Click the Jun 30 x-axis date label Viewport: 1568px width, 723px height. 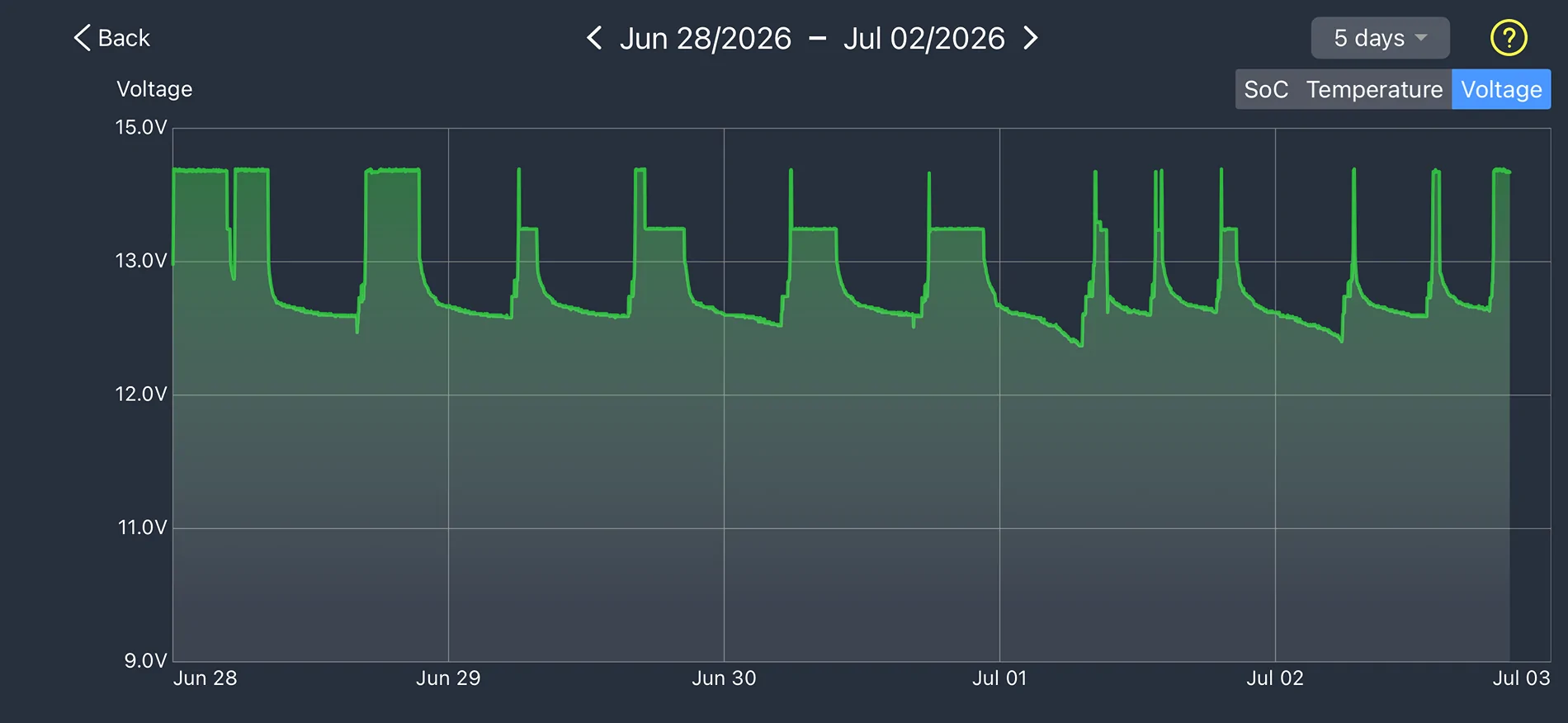coord(724,678)
